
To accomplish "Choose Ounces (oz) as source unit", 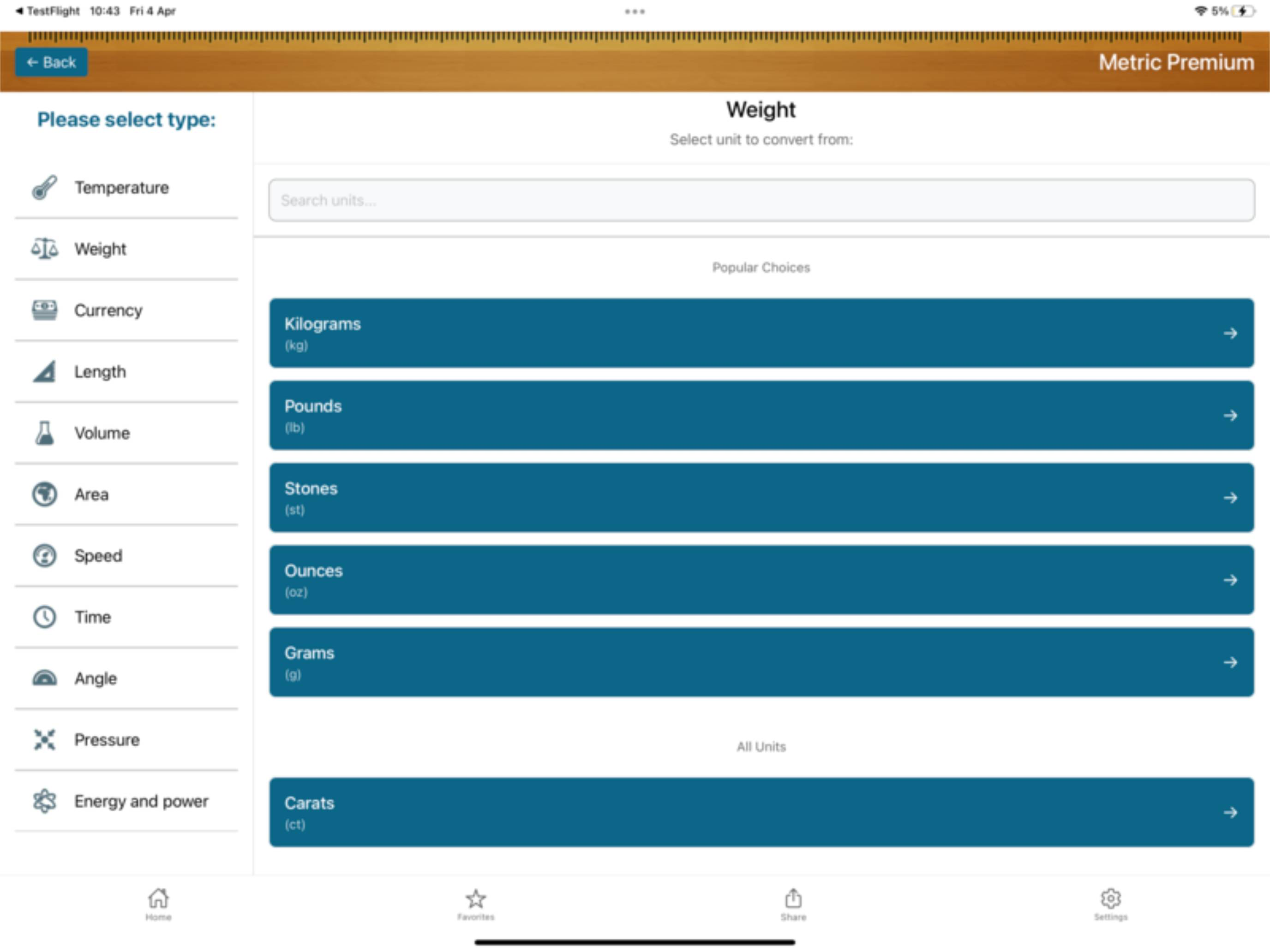I will (x=761, y=580).
